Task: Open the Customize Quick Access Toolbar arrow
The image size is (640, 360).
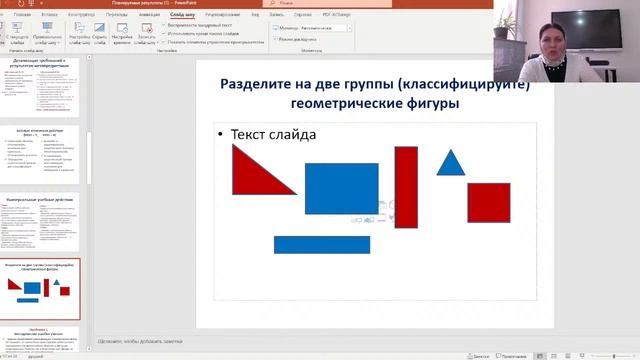Action: tap(41, 3)
